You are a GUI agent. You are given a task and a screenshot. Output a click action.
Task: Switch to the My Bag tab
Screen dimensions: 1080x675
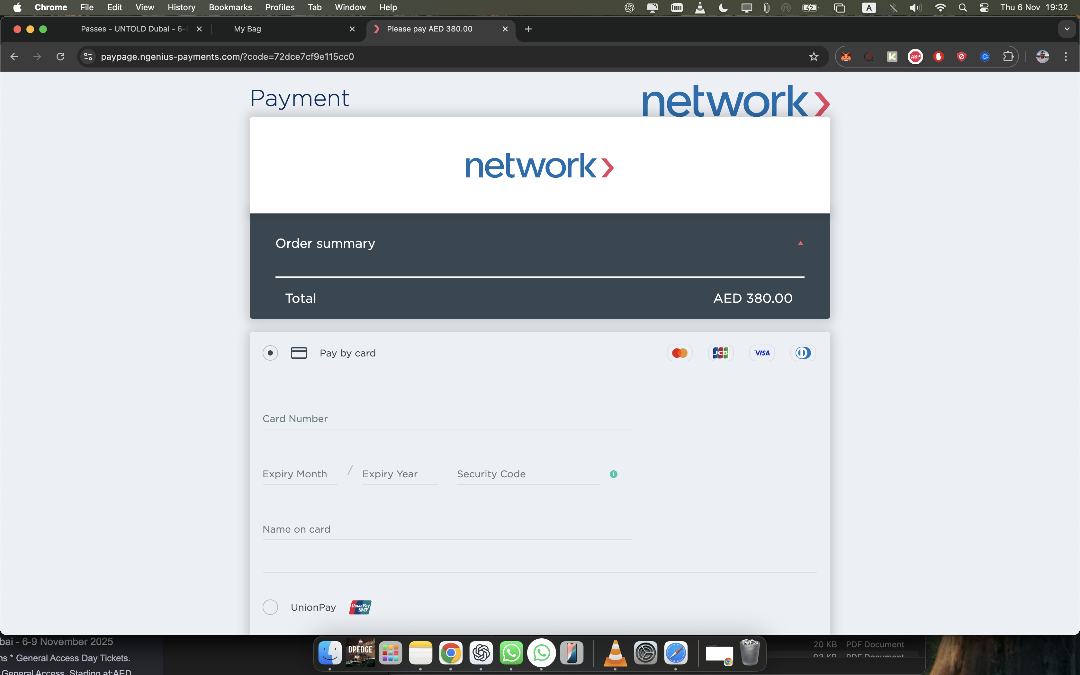click(x=280, y=29)
